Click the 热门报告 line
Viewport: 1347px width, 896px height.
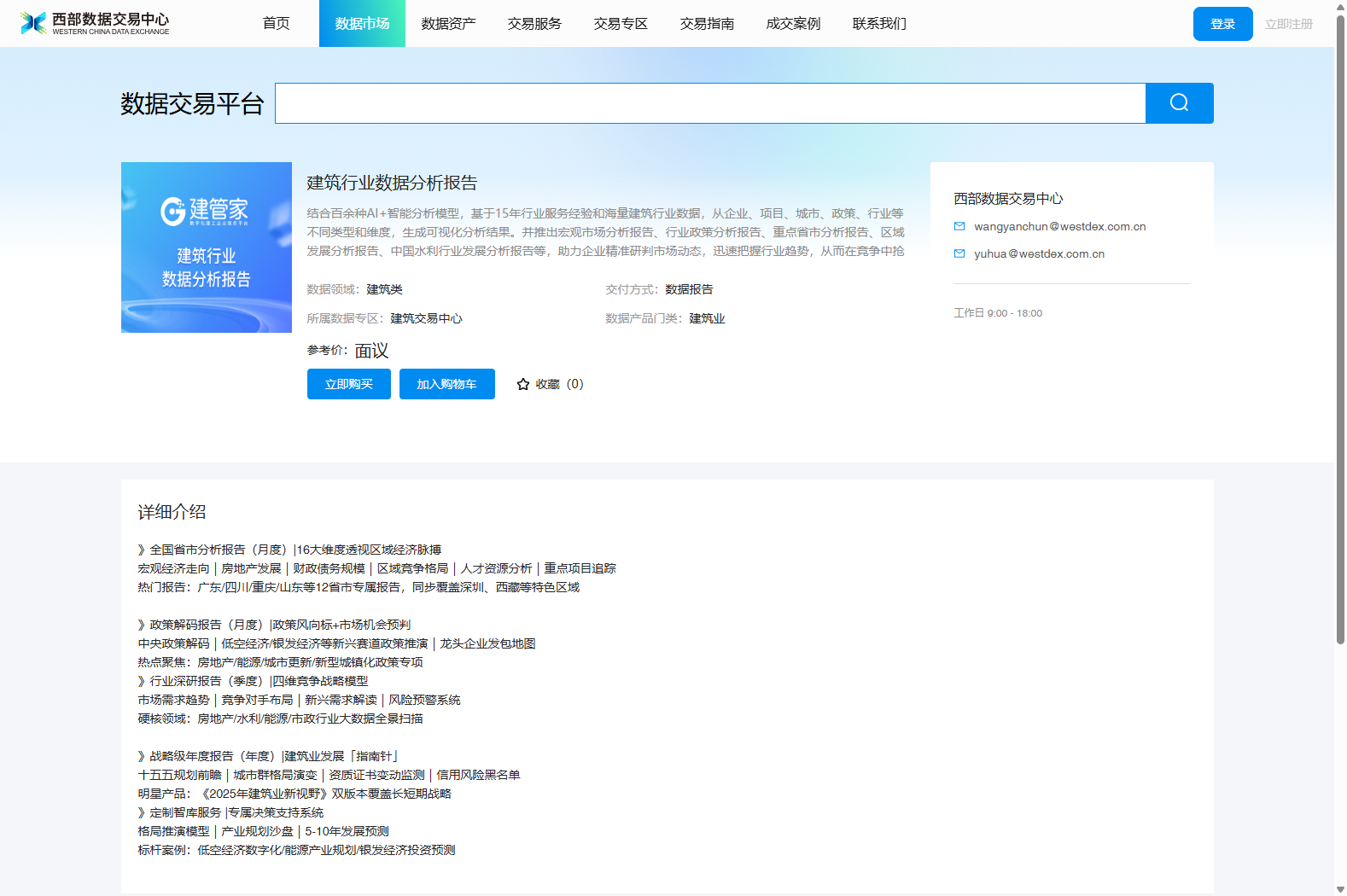pyautogui.click(x=359, y=587)
